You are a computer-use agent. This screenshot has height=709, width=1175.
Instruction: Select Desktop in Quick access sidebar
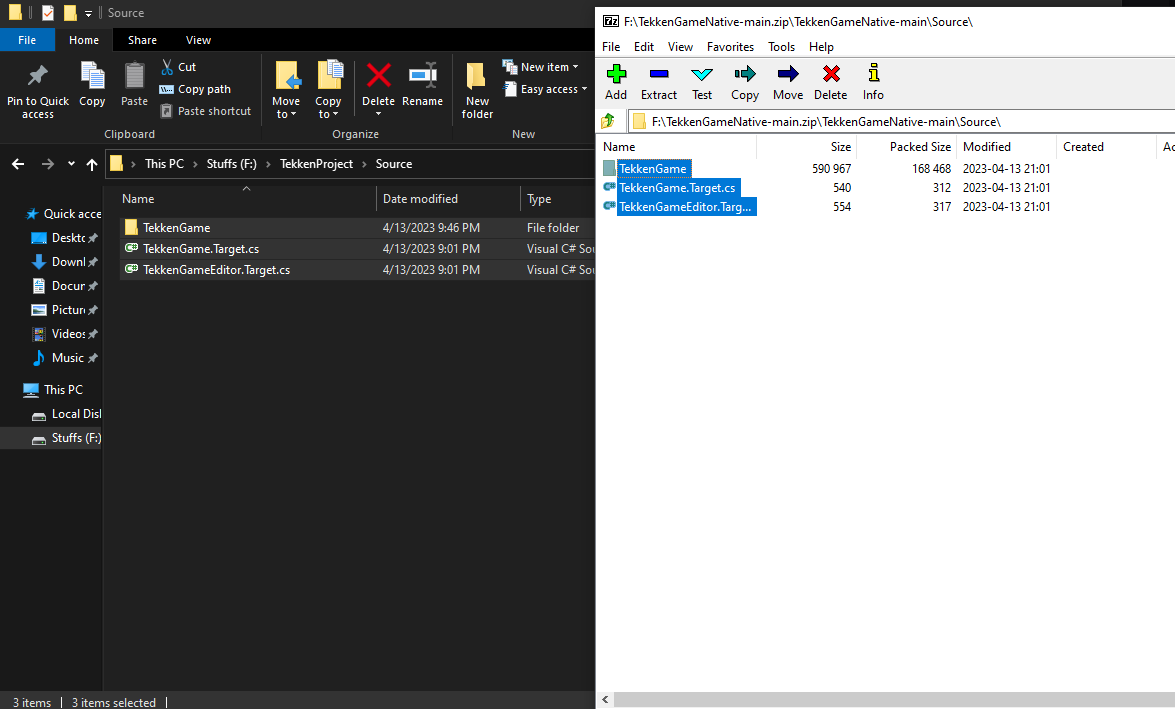(64, 238)
